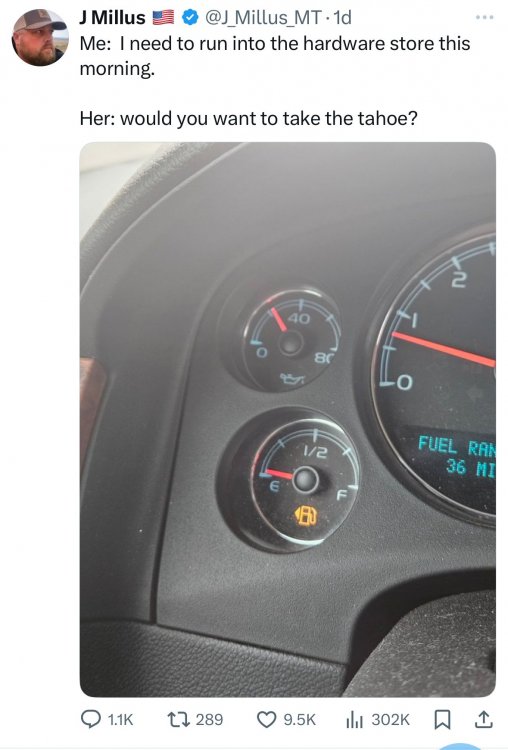Viewport: 508px width, 750px height.
Task: Click the 9.5K likes count
Action: coord(299,719)
